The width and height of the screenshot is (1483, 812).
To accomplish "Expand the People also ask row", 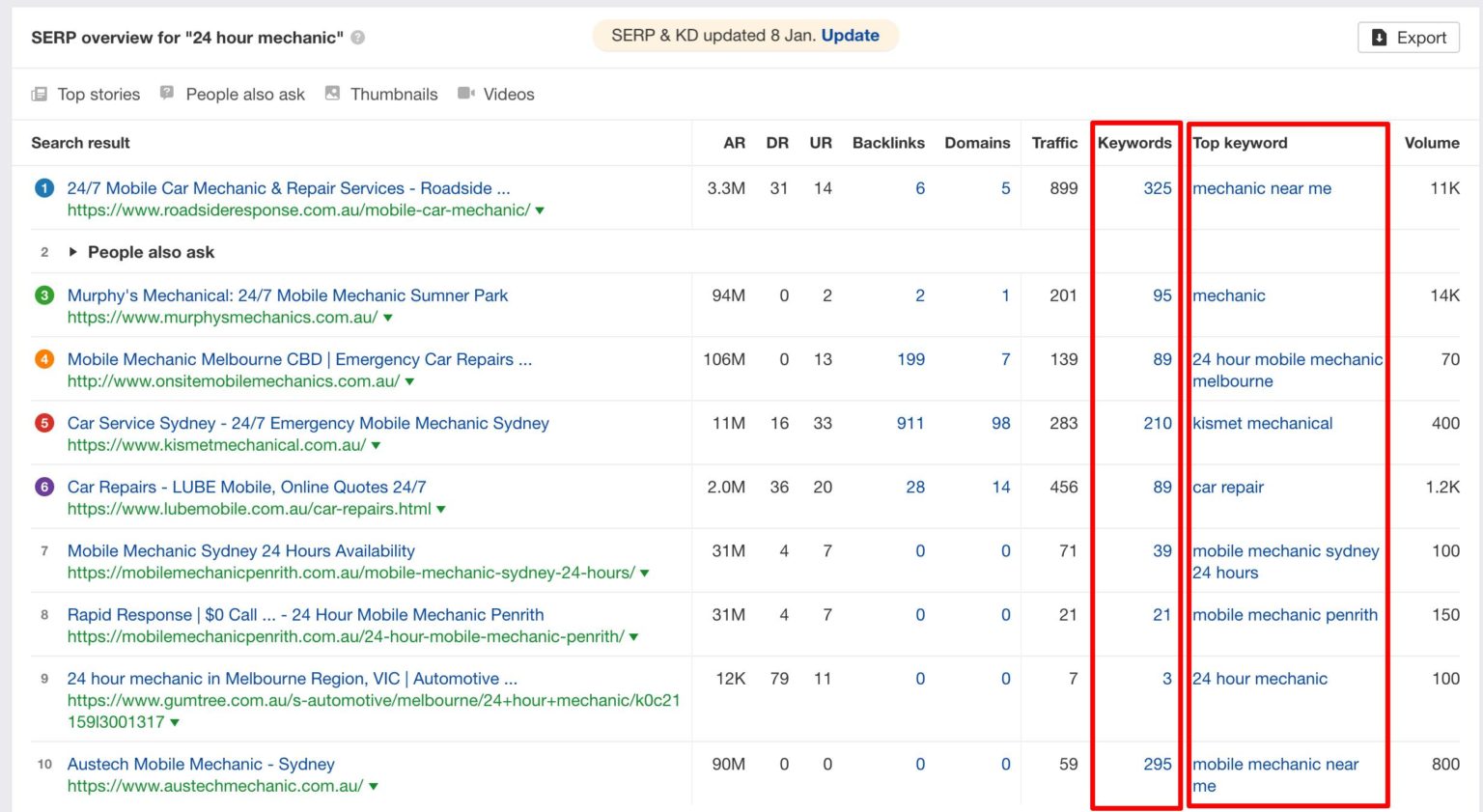I will tap(73, 252).
